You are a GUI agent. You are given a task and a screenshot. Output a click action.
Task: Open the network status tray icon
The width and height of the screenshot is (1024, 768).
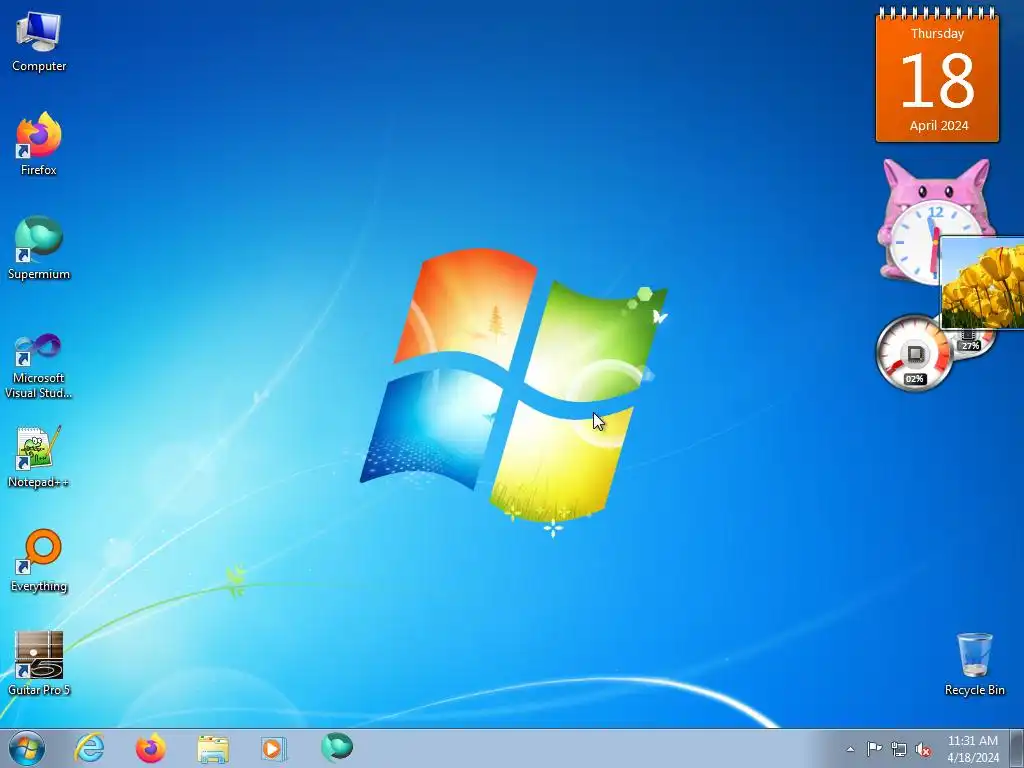(x=899, y=749)
